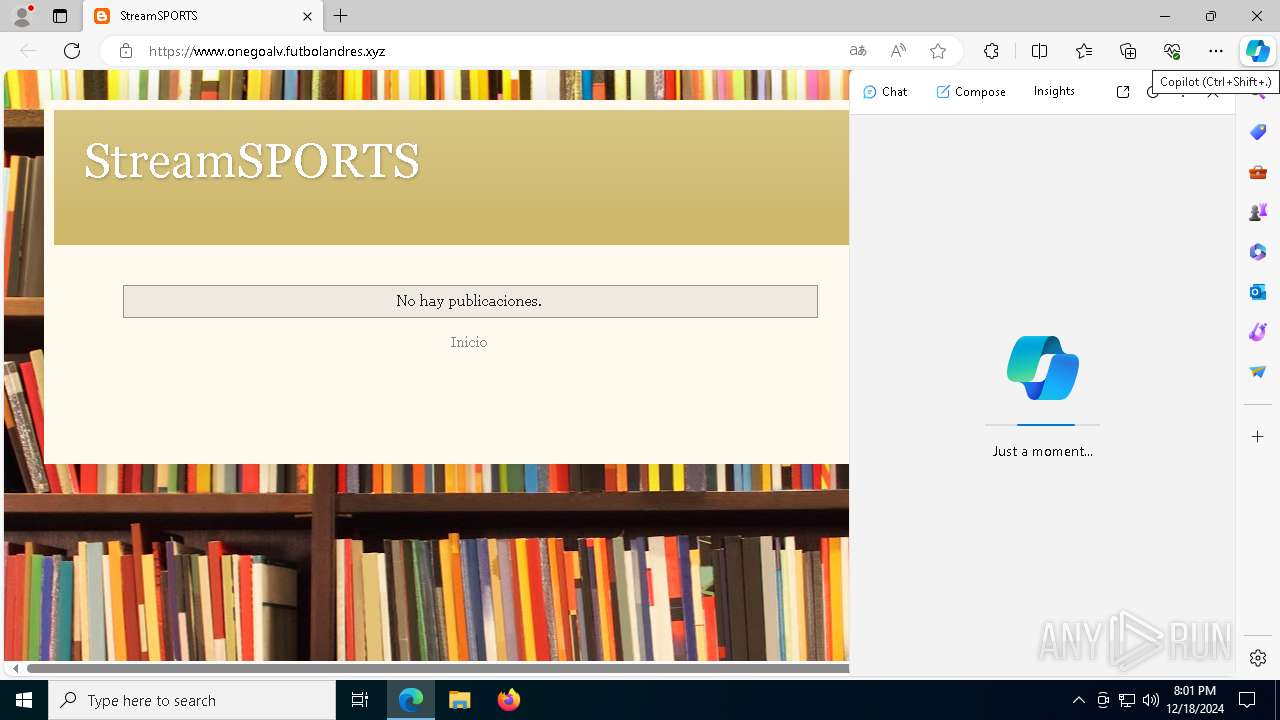Click the address bar URL field
This screenshot has width=1280, height=720.
tap(490, 51)
